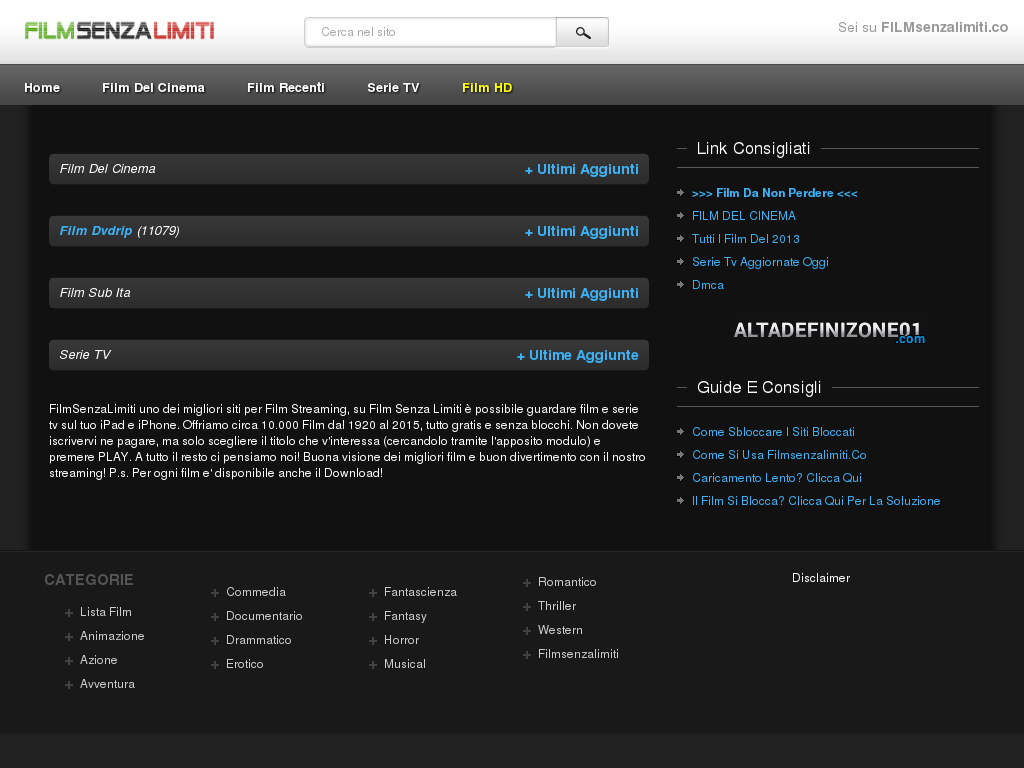
Task: Click the arrow icon beside Dmca link
Action: [681, 285]
